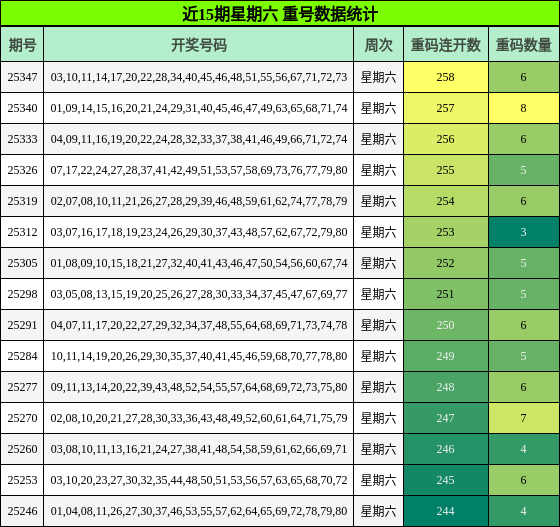Click the draw numbers for issue 25270
Screen dimensions: 560x527
(x=199, y=418)
